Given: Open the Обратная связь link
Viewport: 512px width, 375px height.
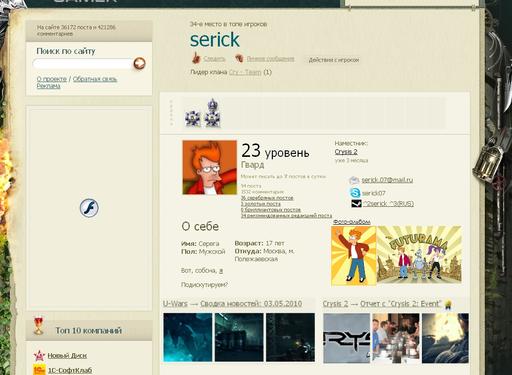Looking at the screenshot, I should (x=95, y=79).
